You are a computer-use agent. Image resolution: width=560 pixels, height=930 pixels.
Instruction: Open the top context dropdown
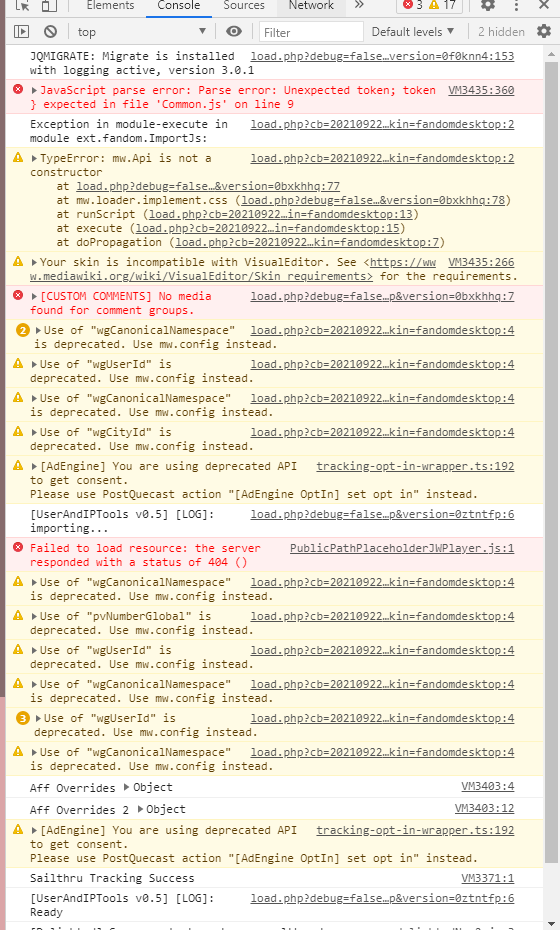(x=141, y=32)
